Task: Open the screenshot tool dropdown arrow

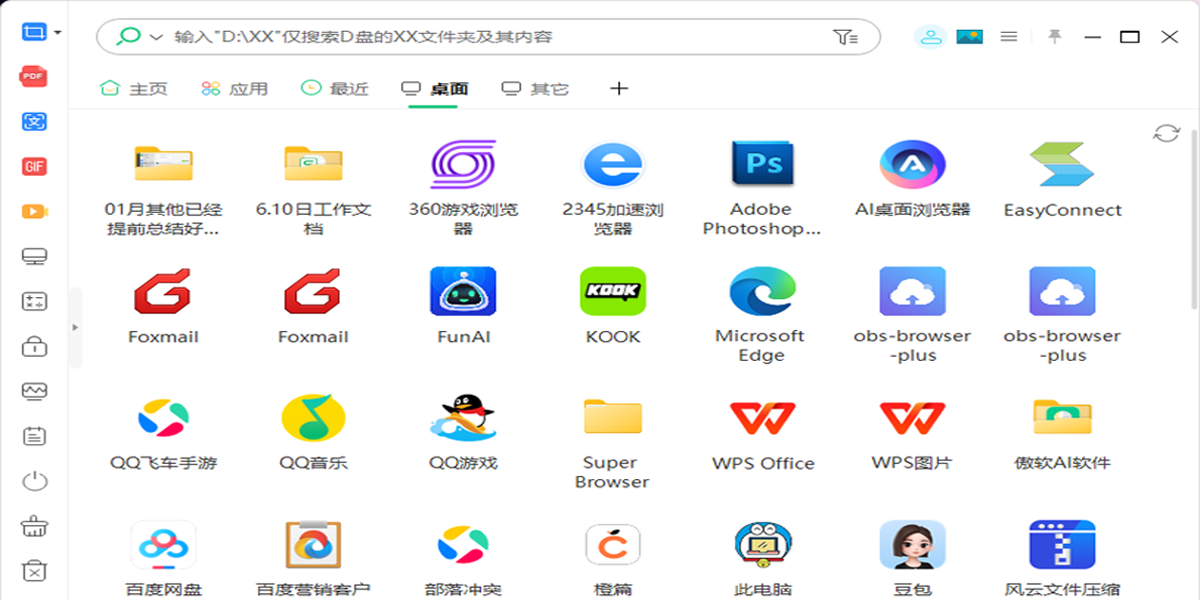Action: 58,33
